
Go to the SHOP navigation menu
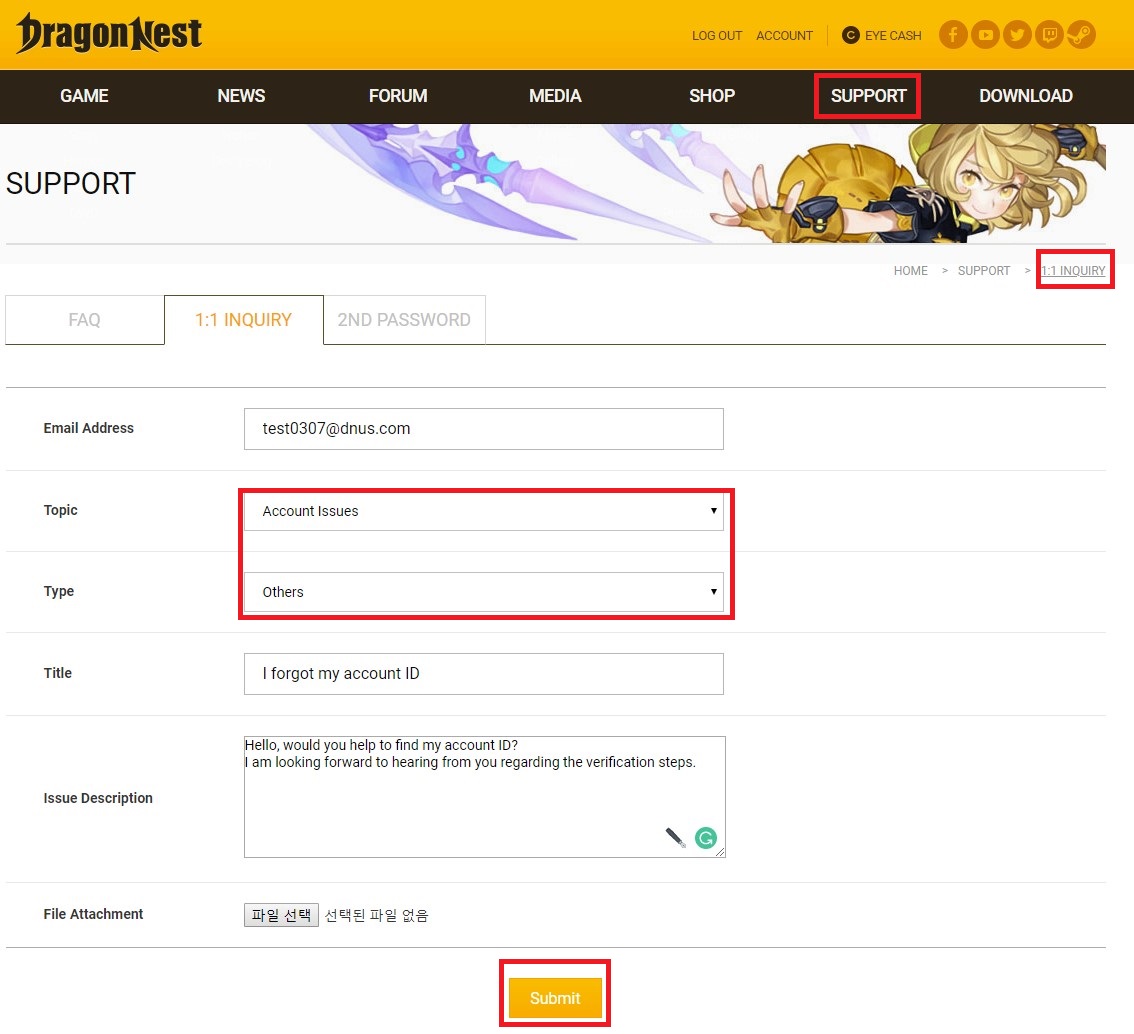(x=712, y=96)
